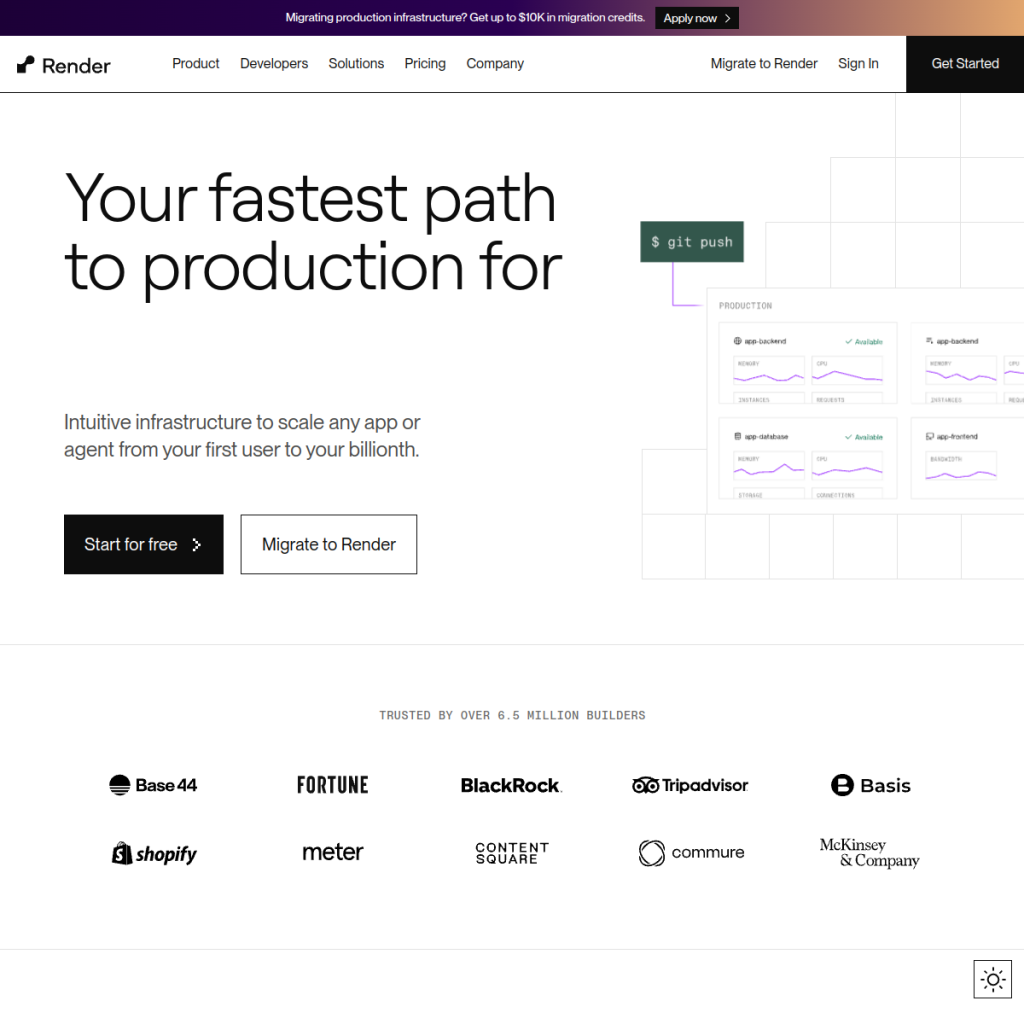The height and width of the screenshot is (1024, 1024).
Task: Click the Tripadvisor logo
Action: [690, 785]
